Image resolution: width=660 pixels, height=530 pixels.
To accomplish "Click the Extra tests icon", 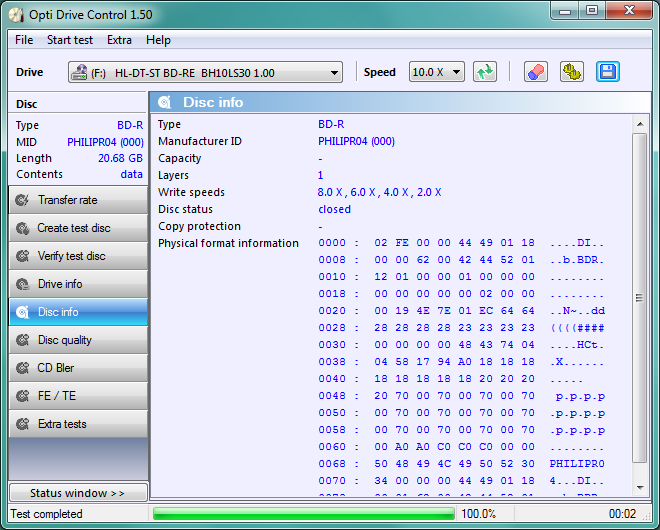I will coord(22,424).
